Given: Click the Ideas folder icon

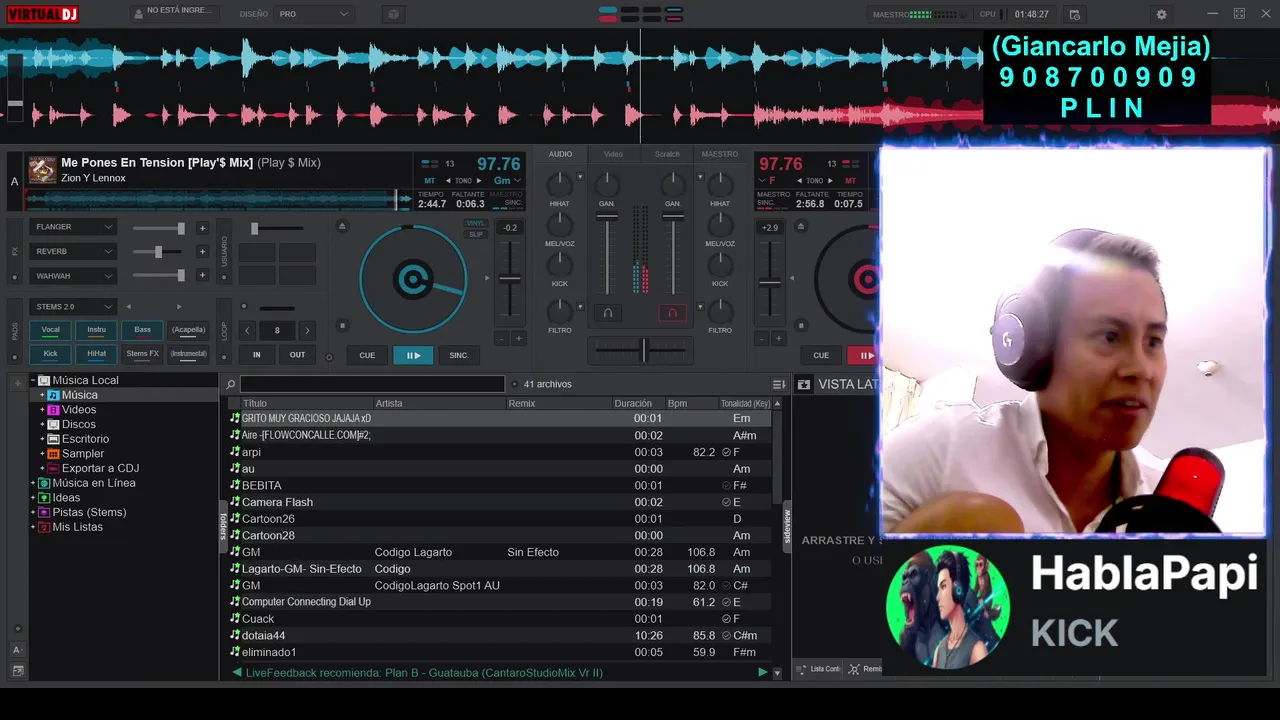Looking at the screenshot, I should [x=44, y=498].
